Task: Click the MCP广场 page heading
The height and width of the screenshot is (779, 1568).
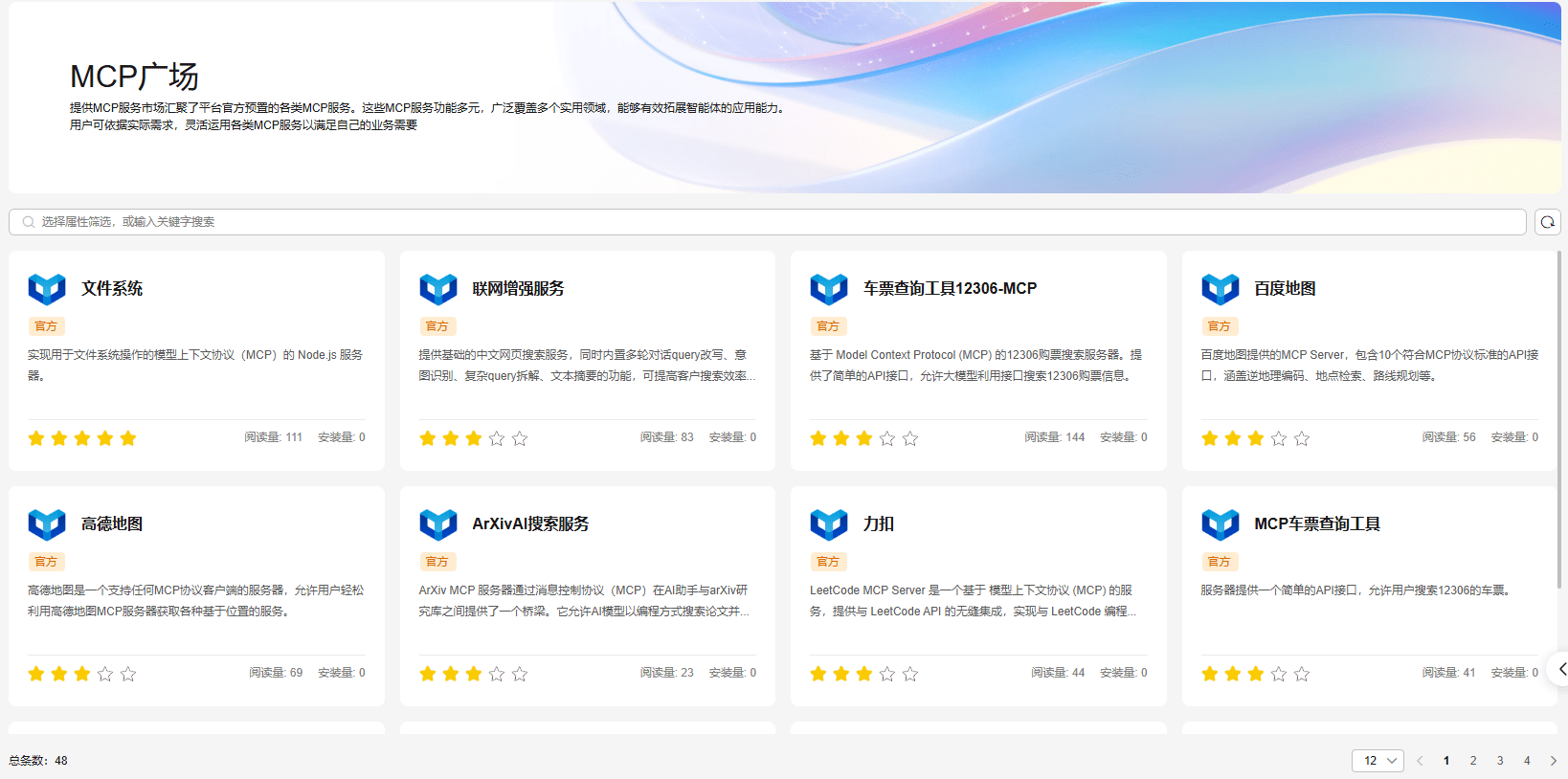Action: [x=134, y=77]
